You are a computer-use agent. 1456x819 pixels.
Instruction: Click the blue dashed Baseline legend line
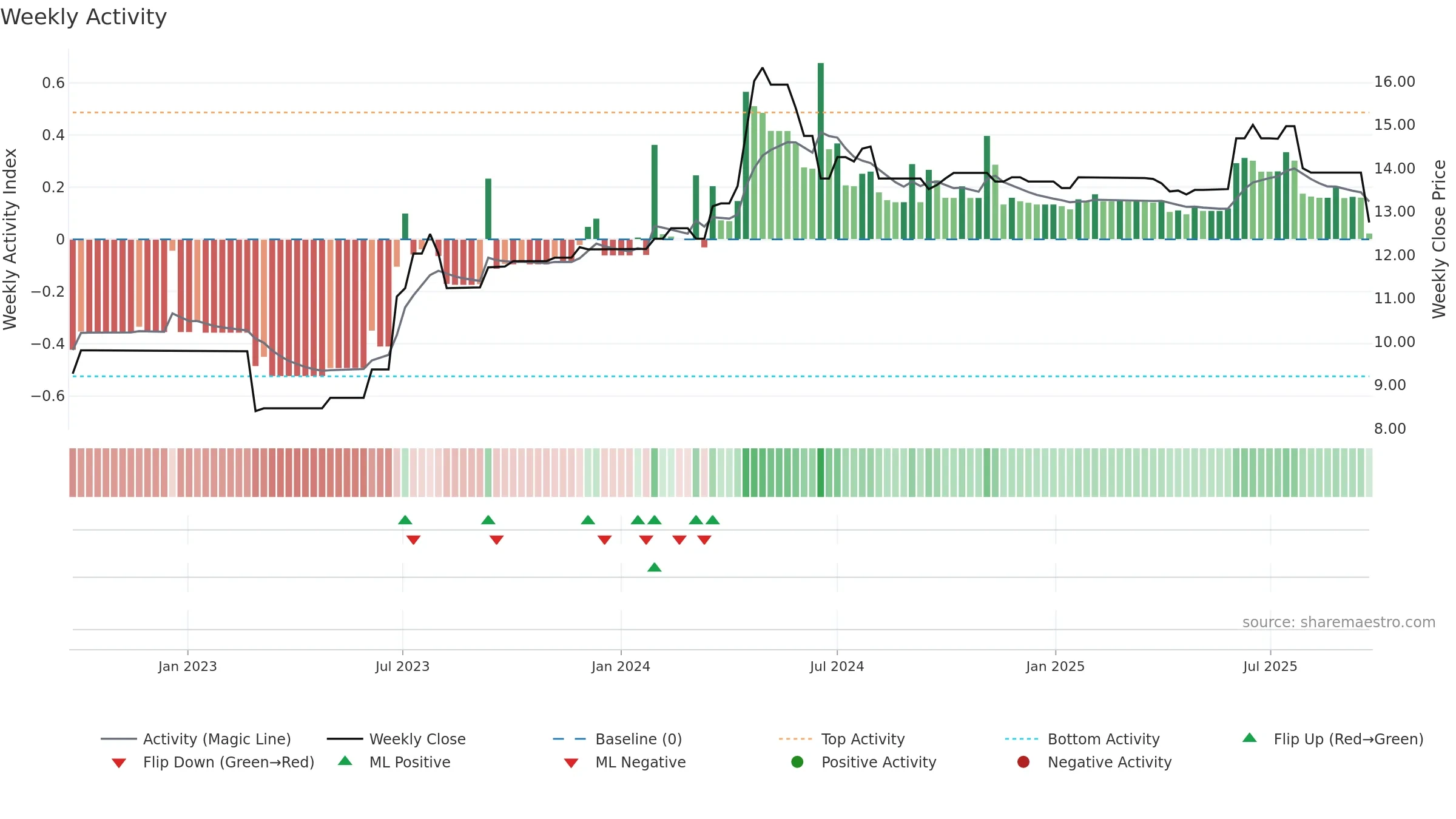(x=570, y=739)
